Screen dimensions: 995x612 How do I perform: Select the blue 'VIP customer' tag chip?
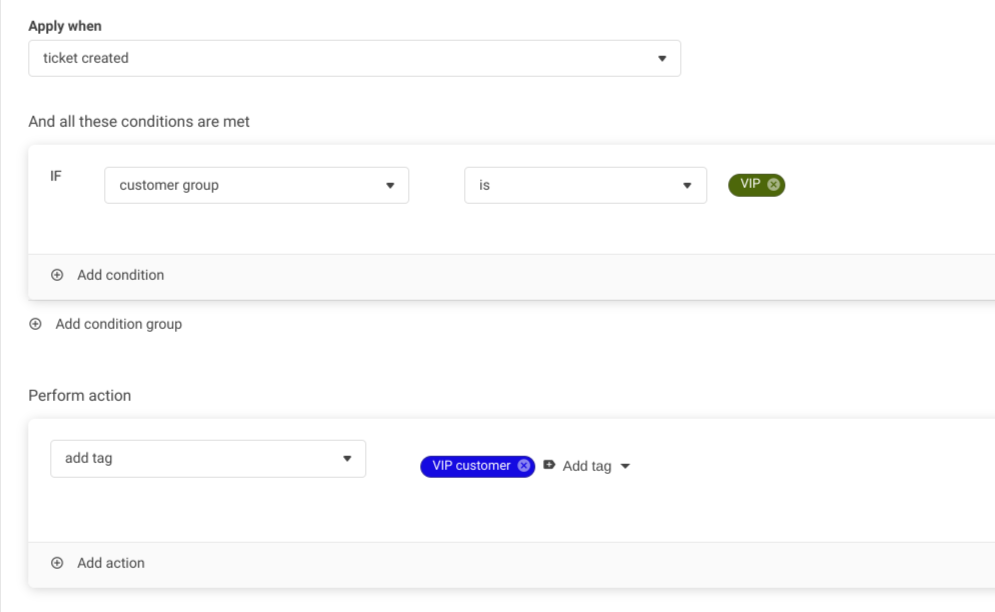pyautogui.click(x=471, y=466)
